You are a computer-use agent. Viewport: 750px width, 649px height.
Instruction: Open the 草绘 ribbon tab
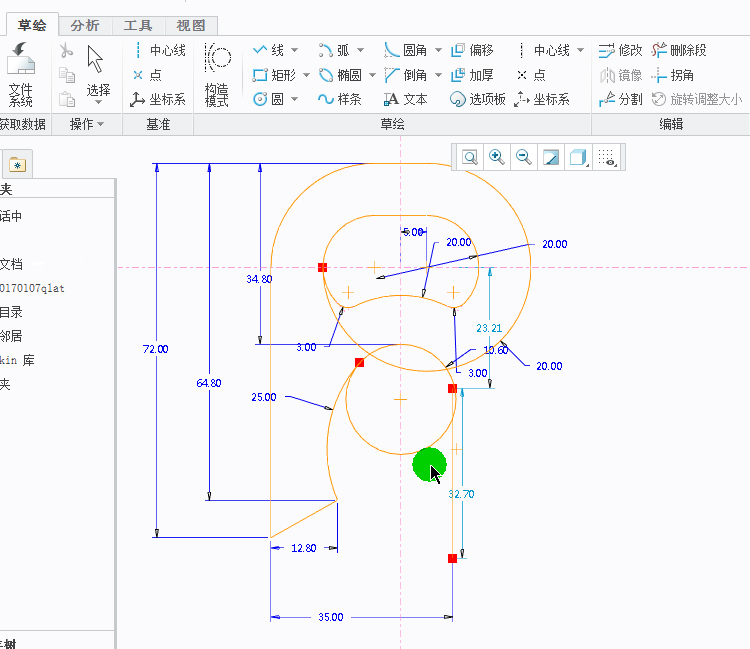point(32,25)
